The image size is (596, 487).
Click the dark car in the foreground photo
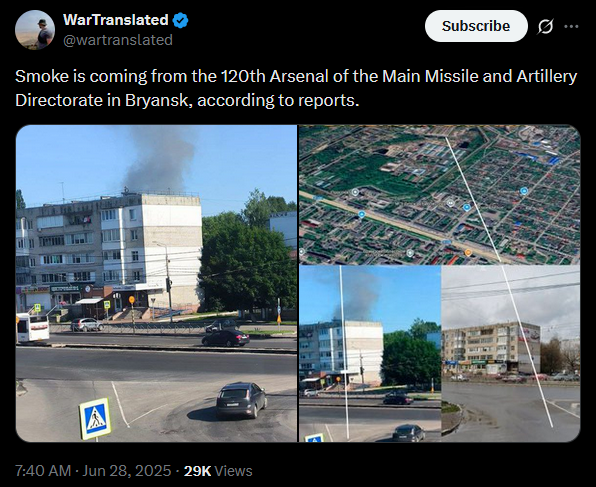coord(241,400)
